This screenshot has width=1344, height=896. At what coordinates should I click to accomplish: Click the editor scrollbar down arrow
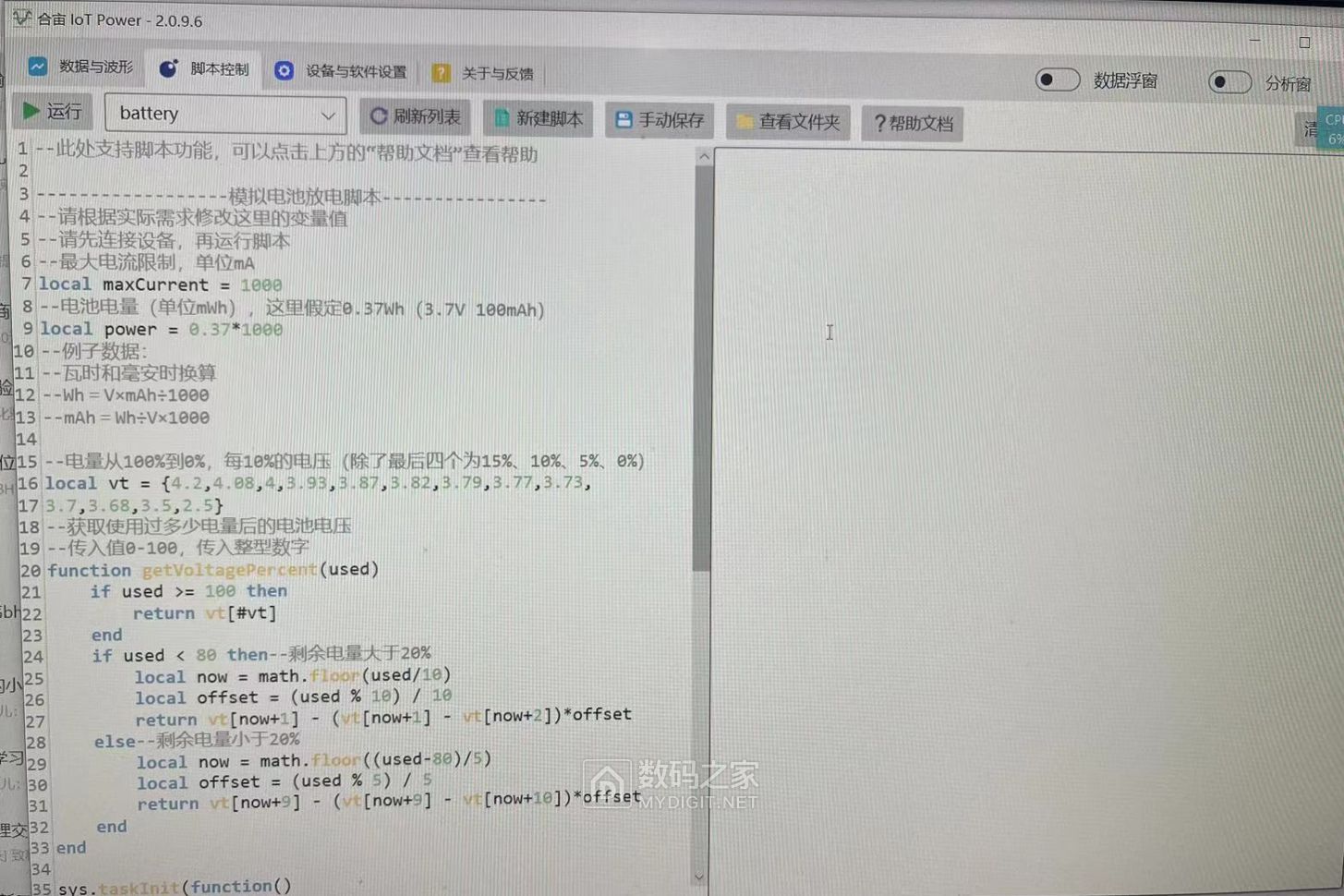point(699,877)
